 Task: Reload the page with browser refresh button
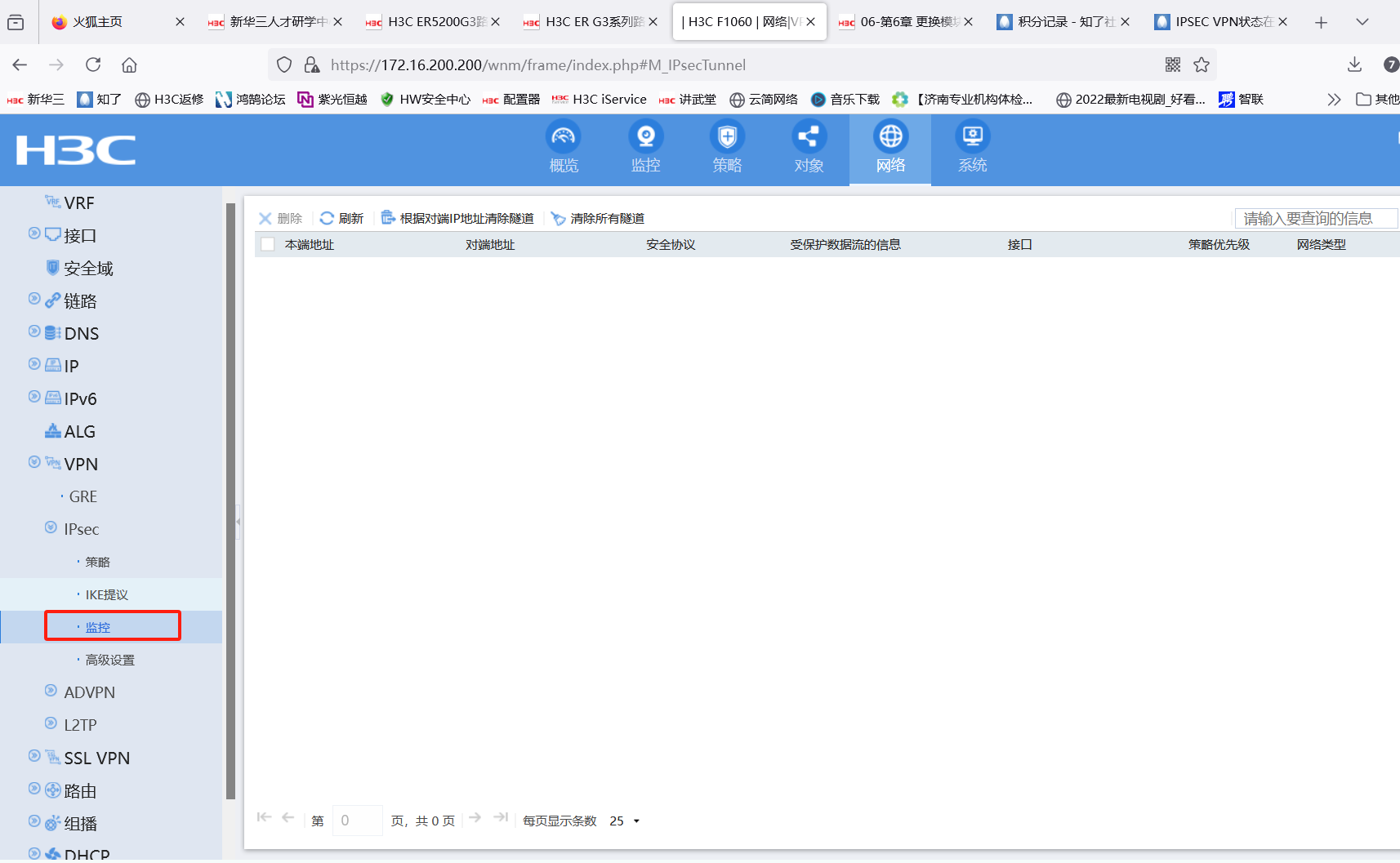[93, 65]
